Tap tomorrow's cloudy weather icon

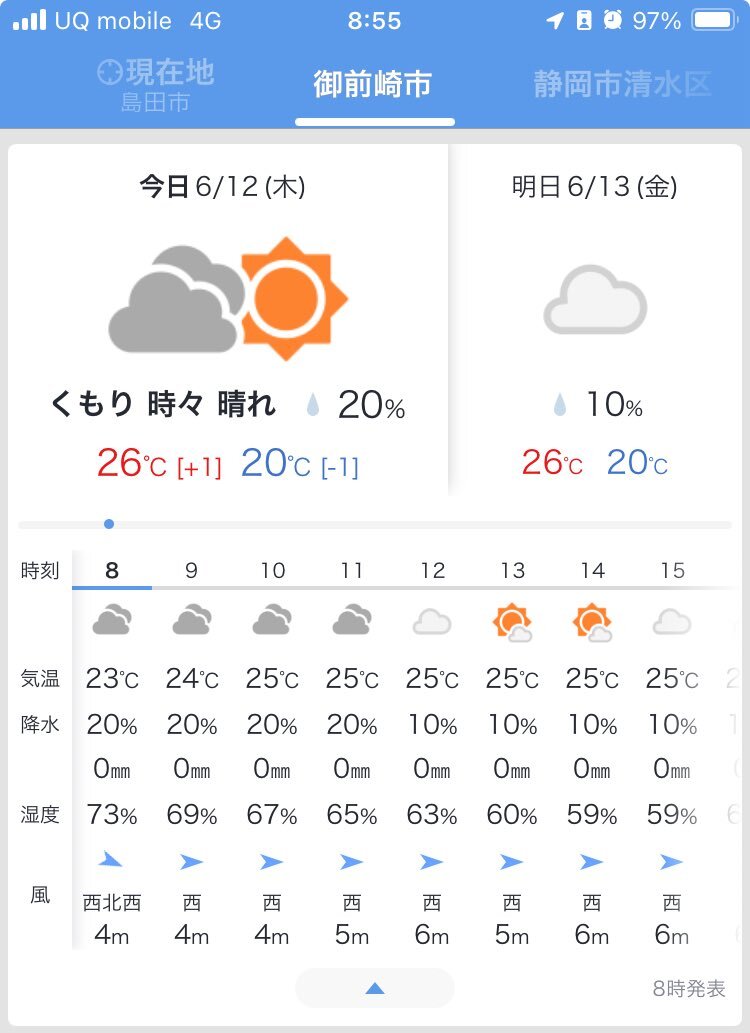point(594,299)
